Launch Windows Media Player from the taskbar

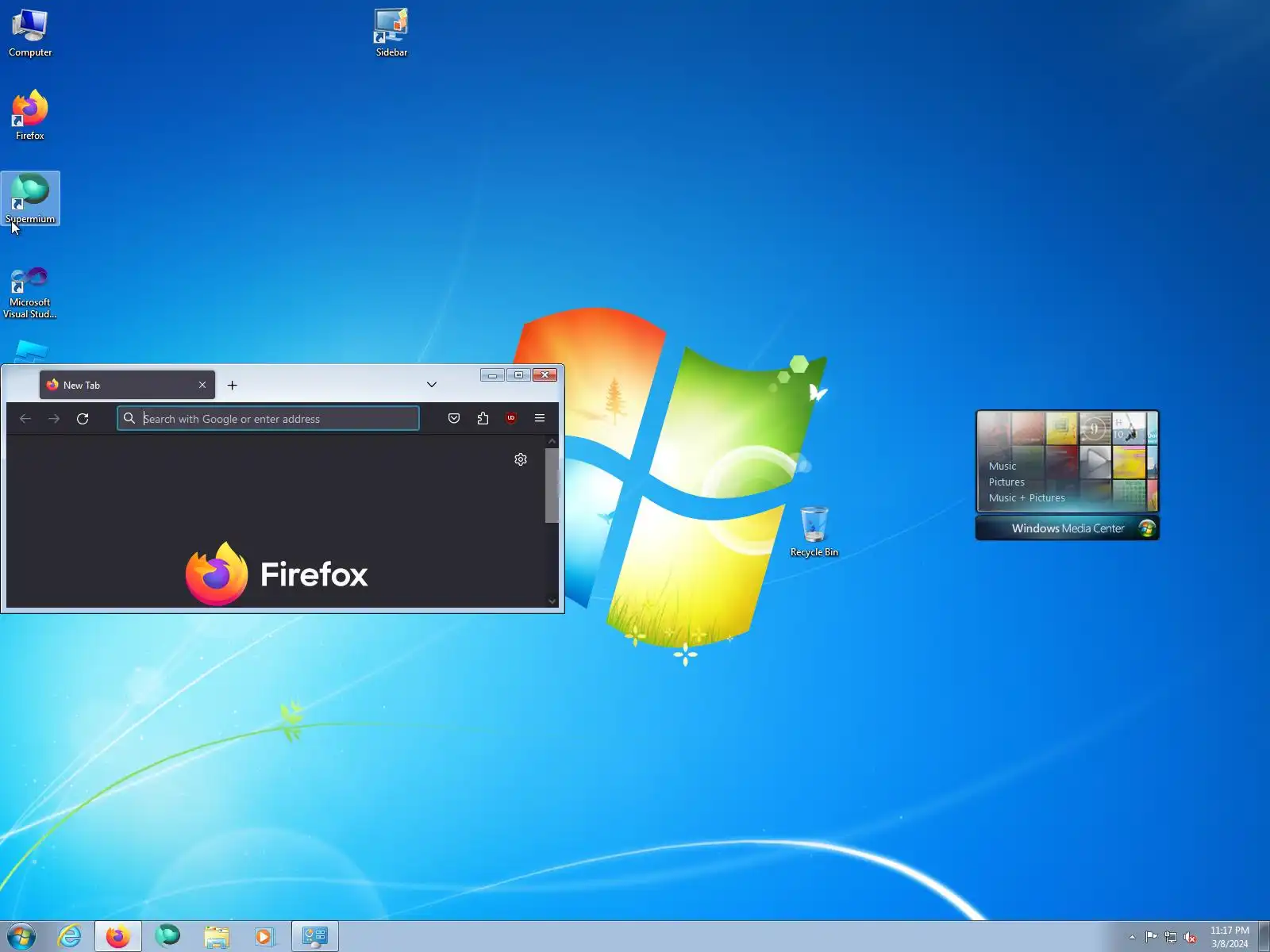pyautogui.click(x=264, y=936)
